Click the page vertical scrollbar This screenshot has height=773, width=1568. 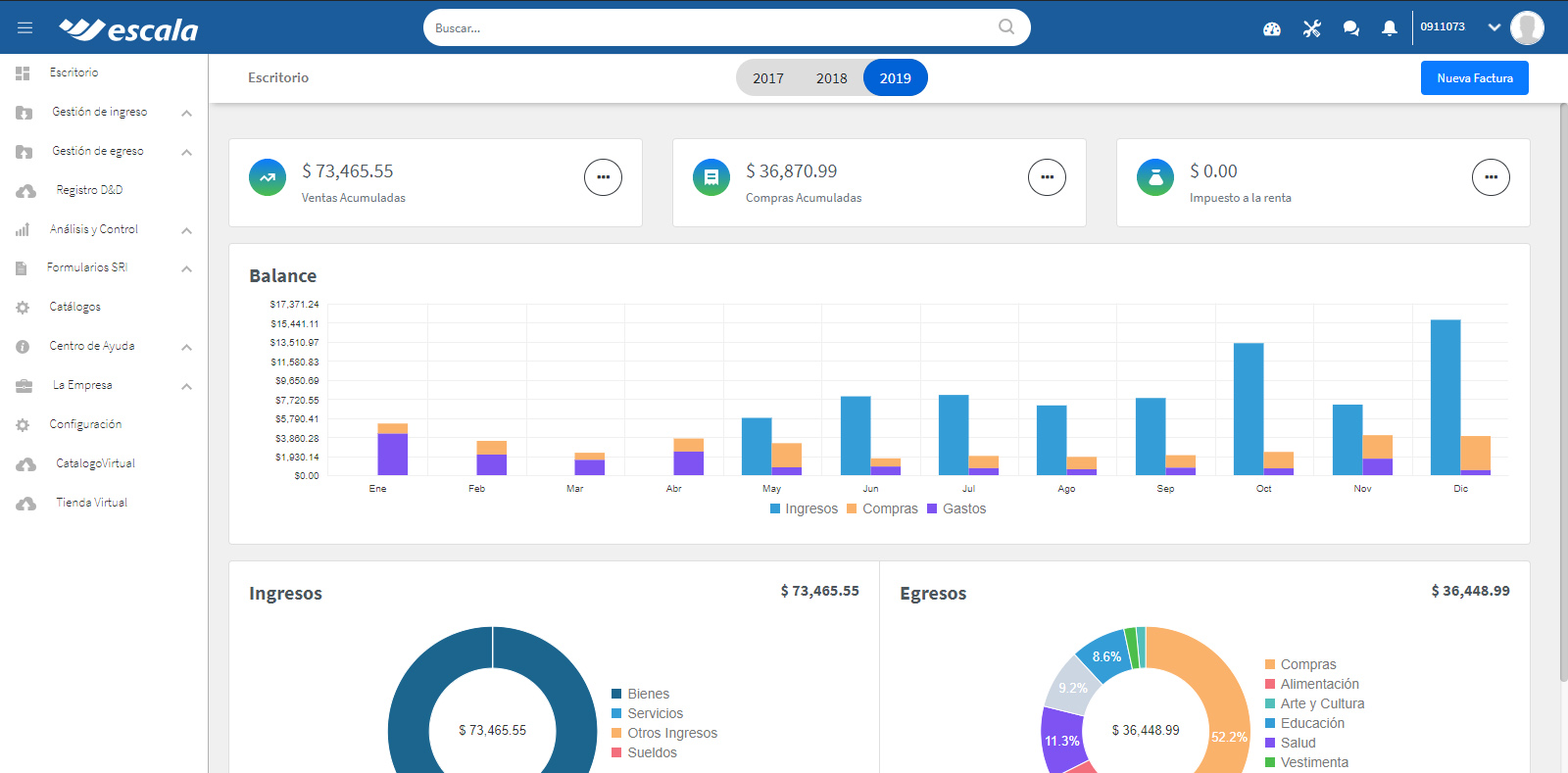(1563, 392)
